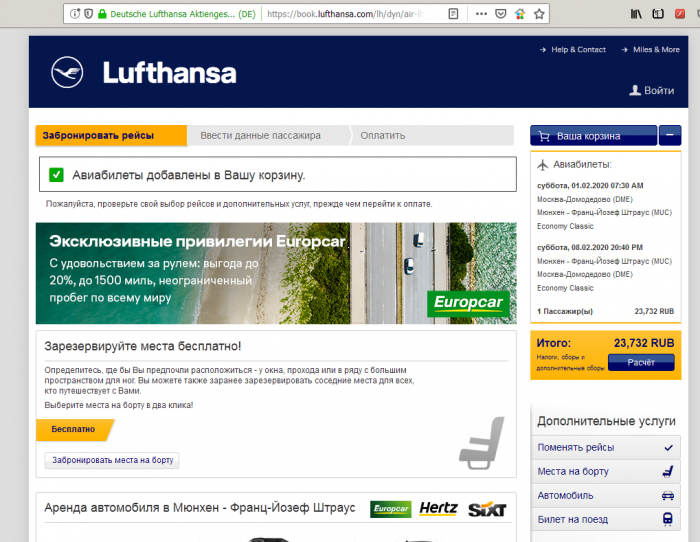The image size is (700, 542).
Task: Click the Расчёт button
Action: [x=641, y=363]
